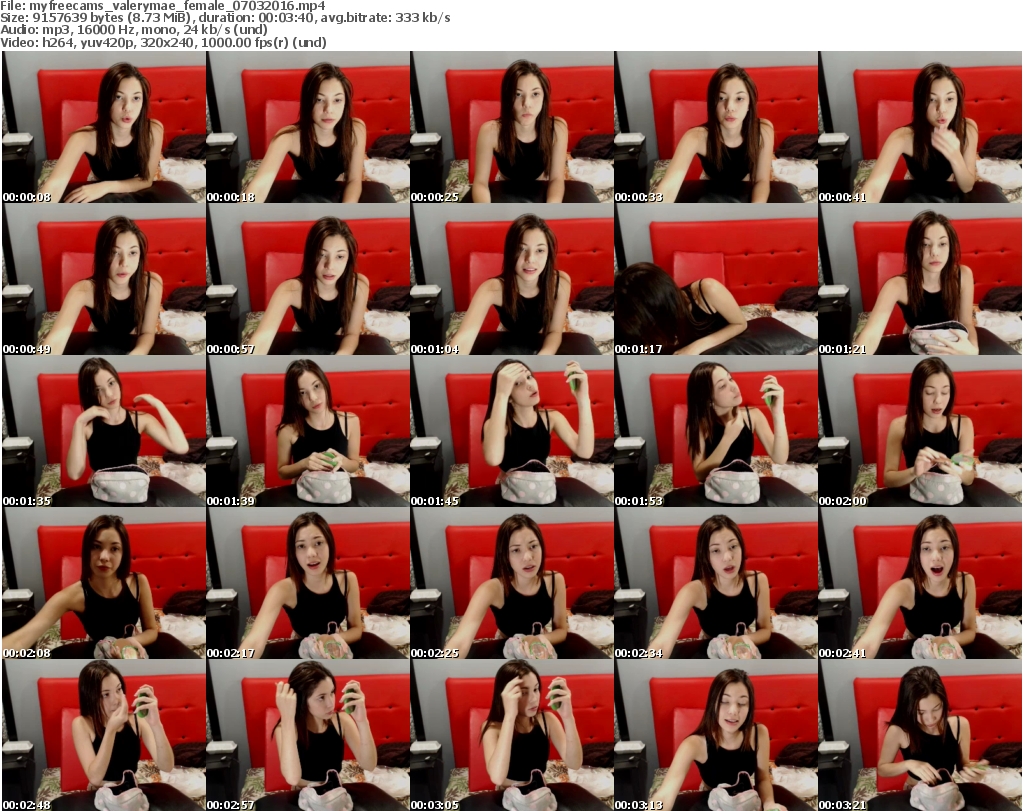
Task: Select the frame at 00:00:33
Action: tap(716, 127)
